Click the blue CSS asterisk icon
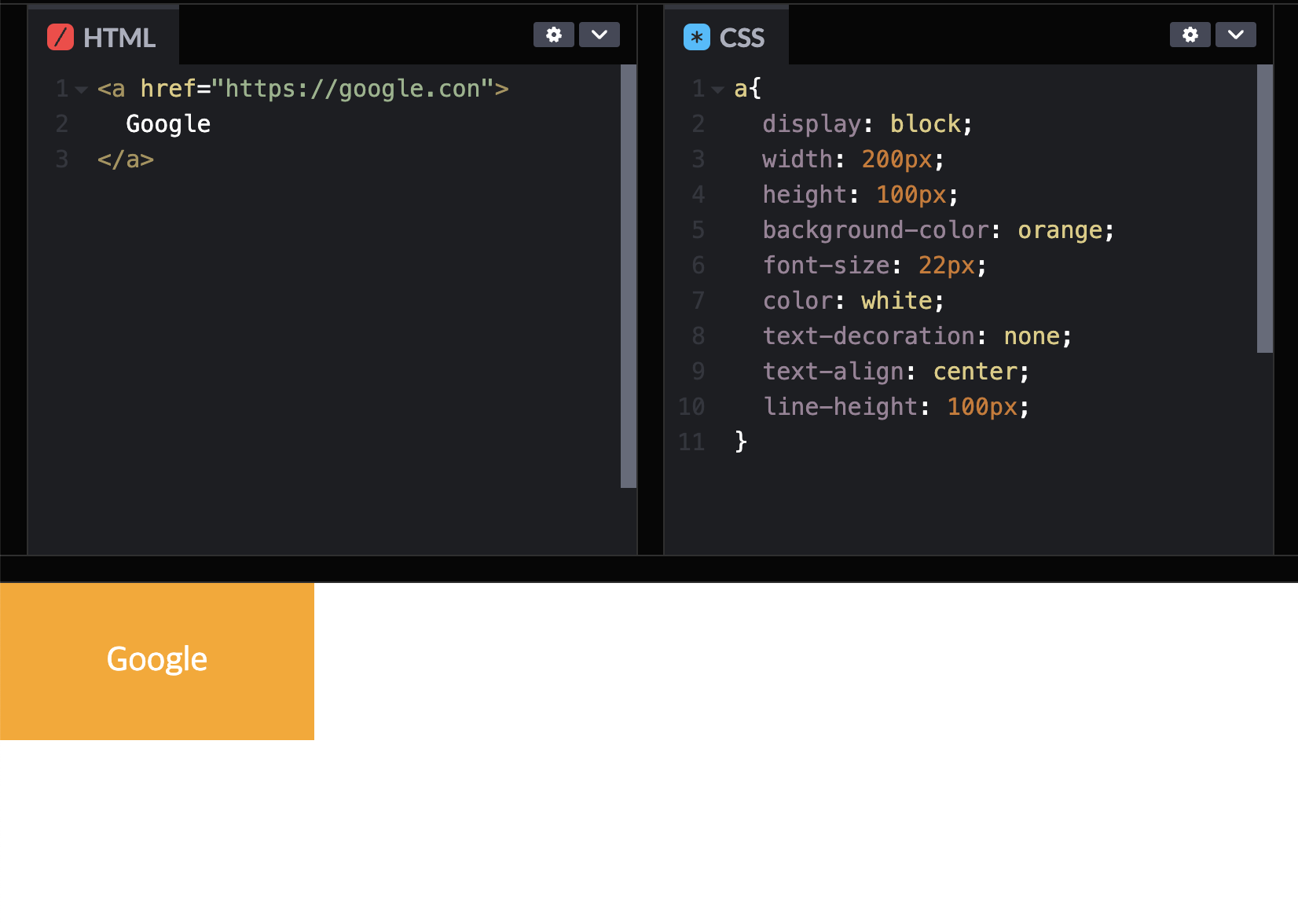 [x=697, y=37]
